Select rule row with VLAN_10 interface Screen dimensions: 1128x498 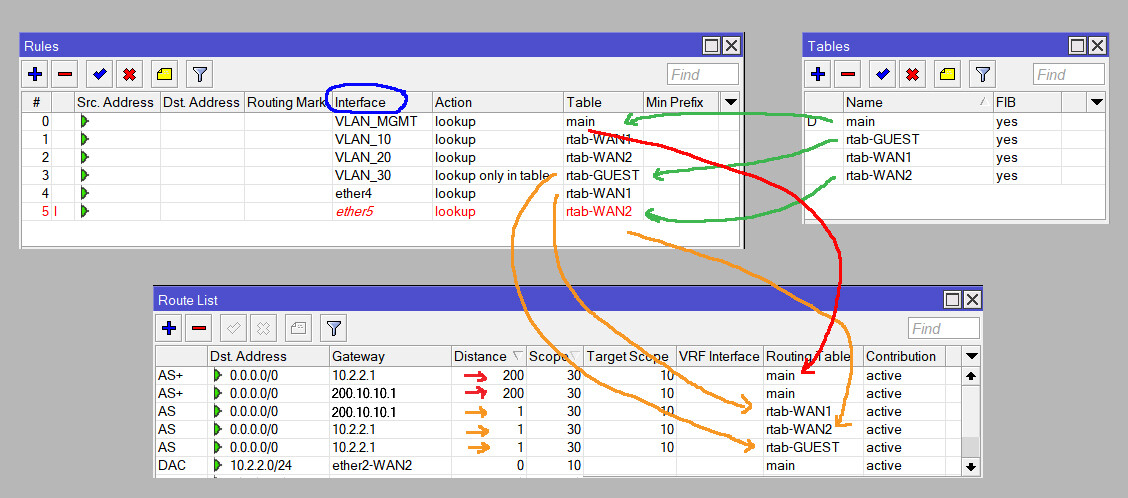click(x=381, y=140)
